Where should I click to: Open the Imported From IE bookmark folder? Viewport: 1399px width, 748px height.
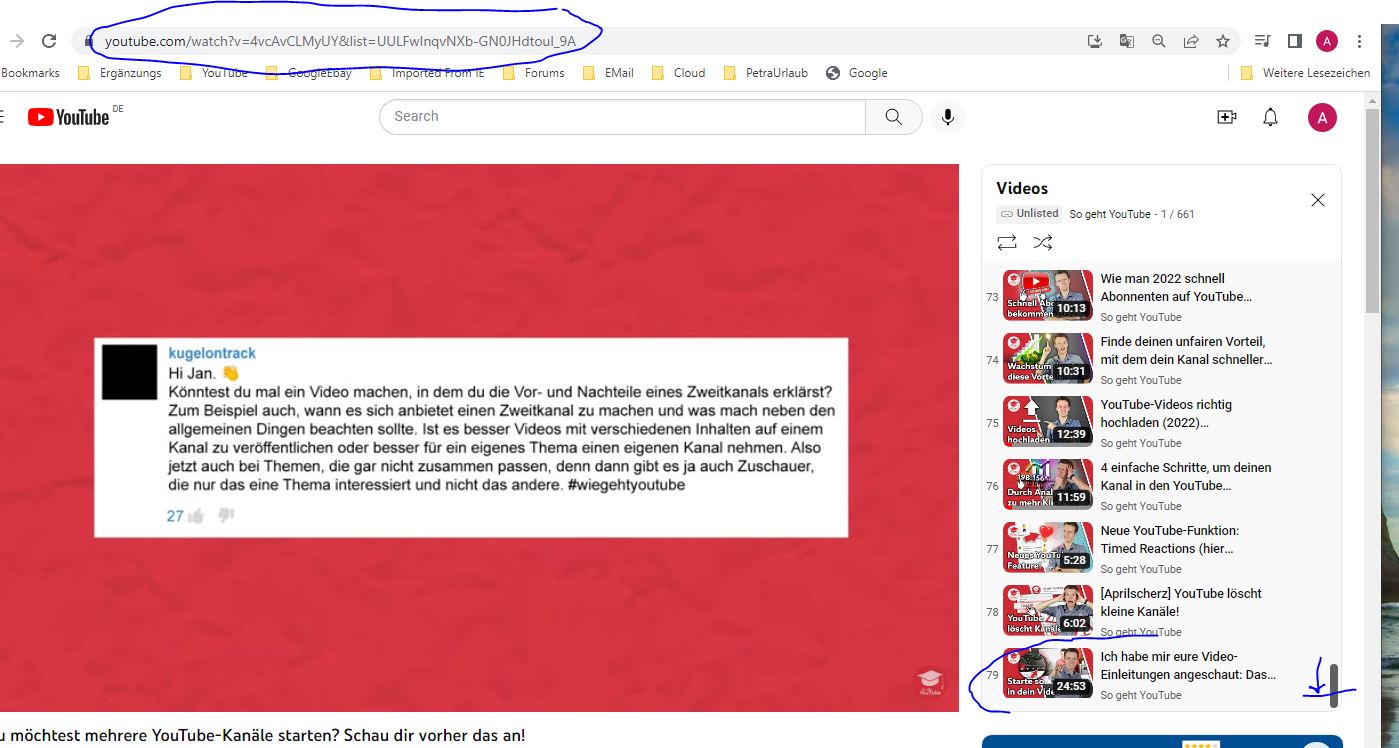427,73
